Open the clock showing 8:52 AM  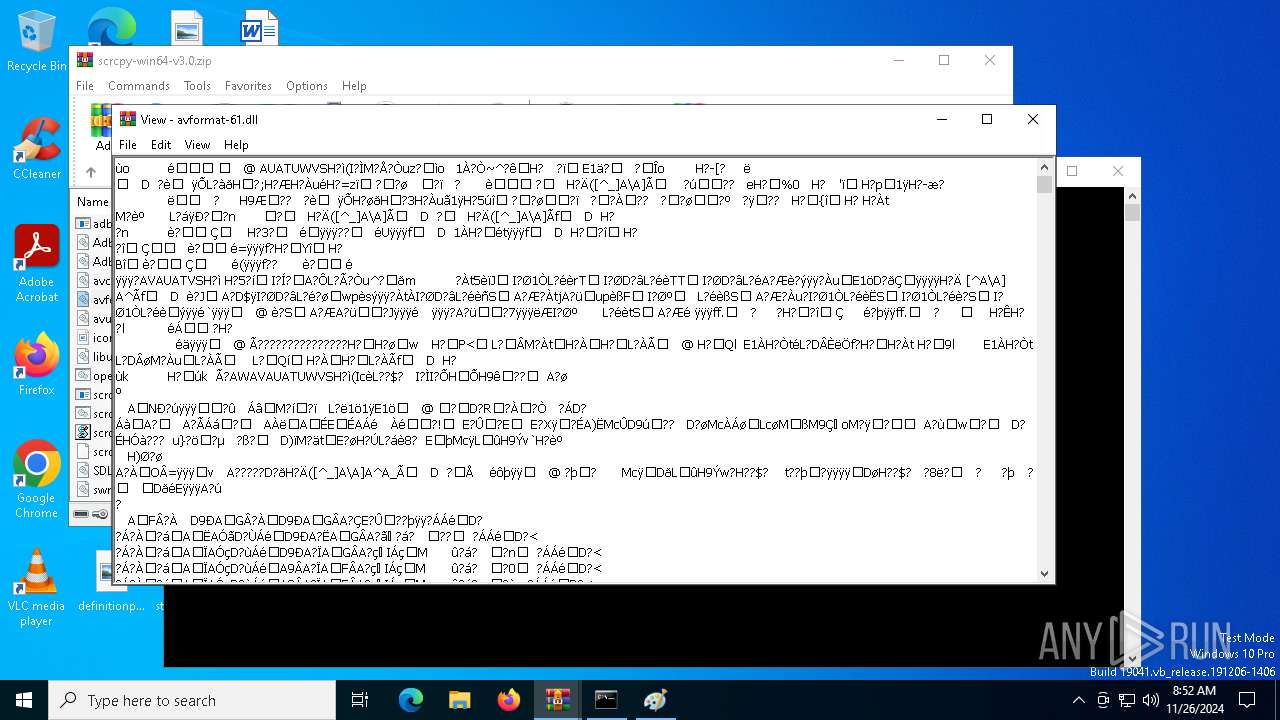tap(1193, 700)
